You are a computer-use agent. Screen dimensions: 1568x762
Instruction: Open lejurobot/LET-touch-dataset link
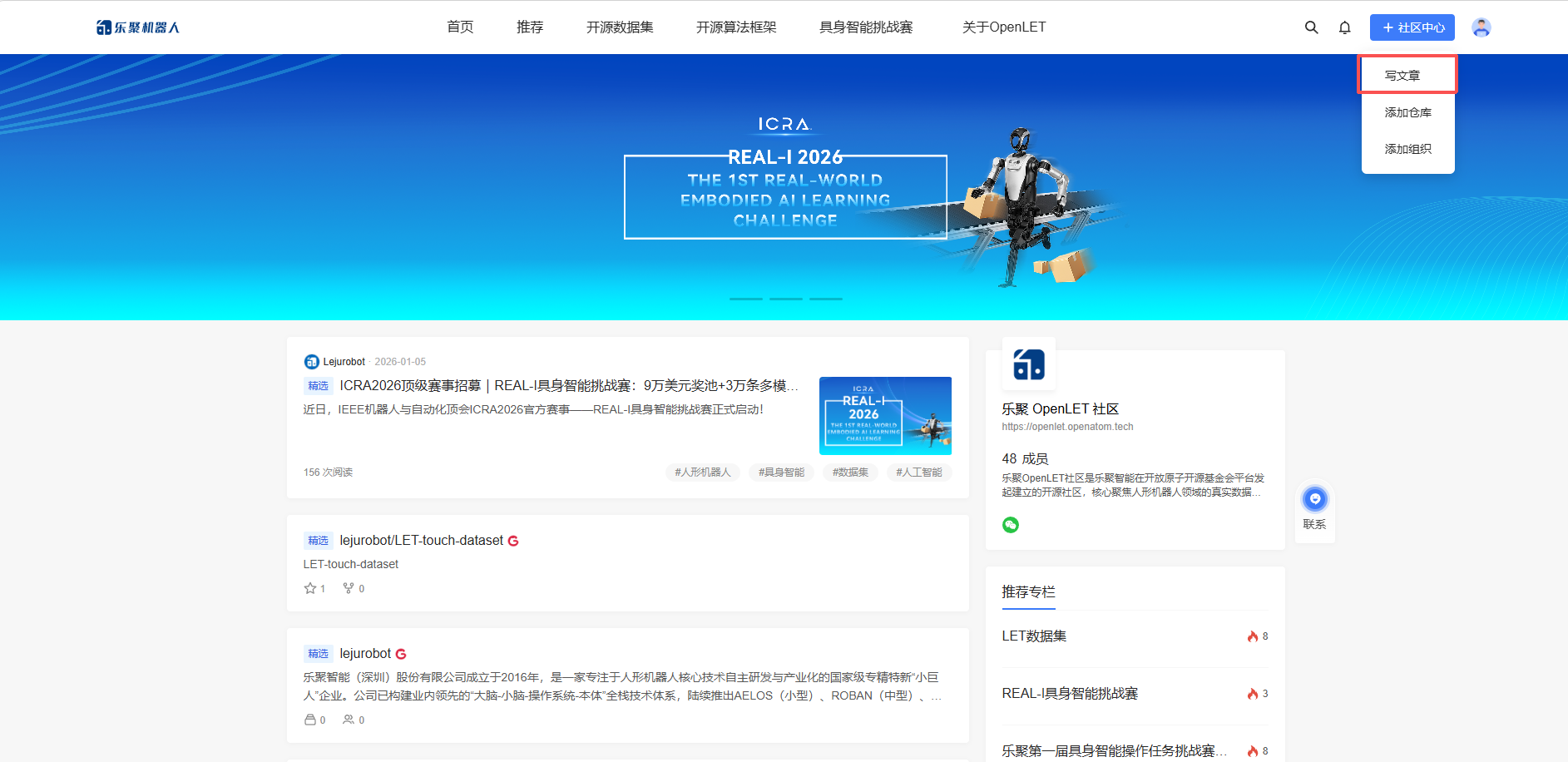point(421,541)
